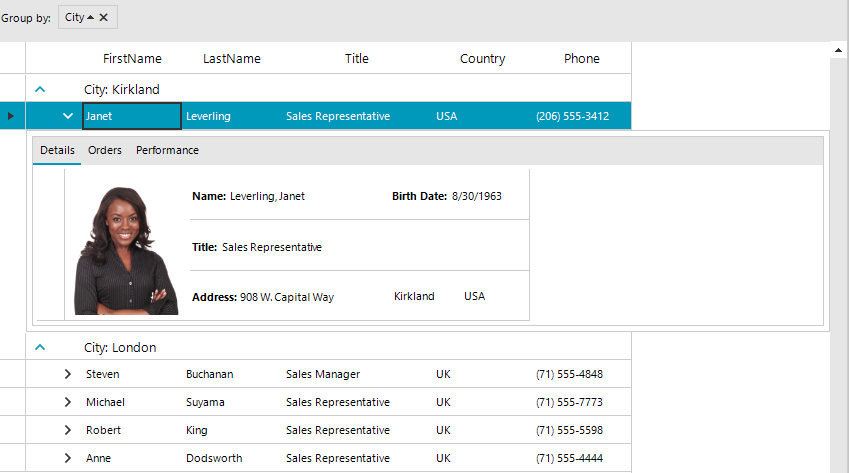Toggle City group sort order arrow

[x=90, y=17]
